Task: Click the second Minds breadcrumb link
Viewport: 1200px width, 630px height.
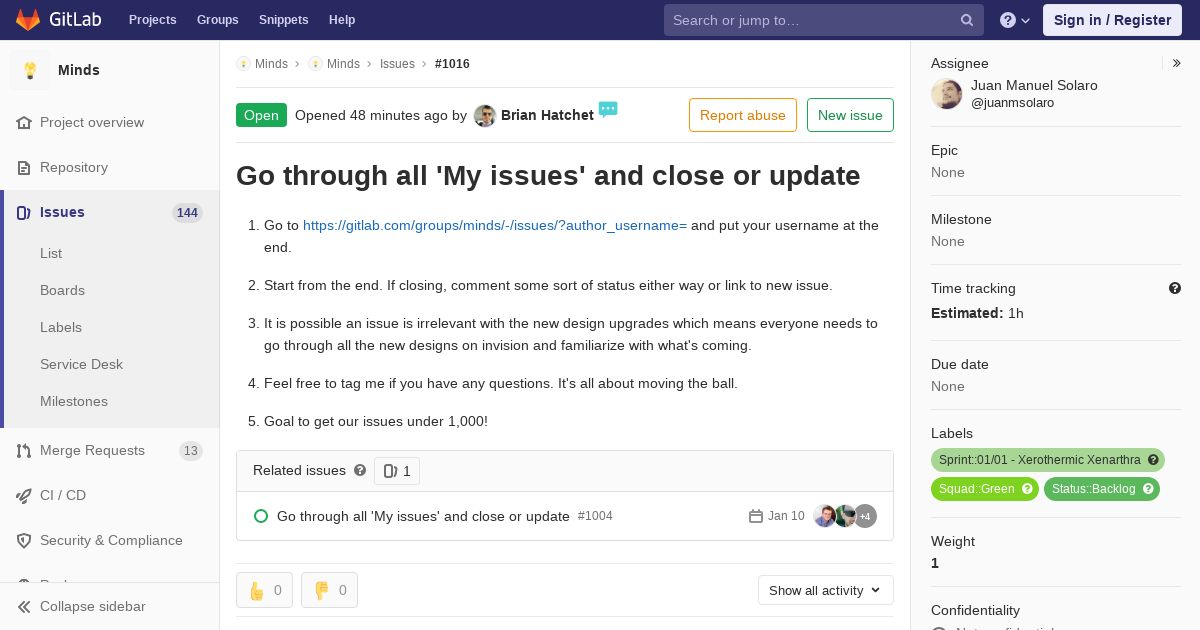Action: tap(343, 64)
